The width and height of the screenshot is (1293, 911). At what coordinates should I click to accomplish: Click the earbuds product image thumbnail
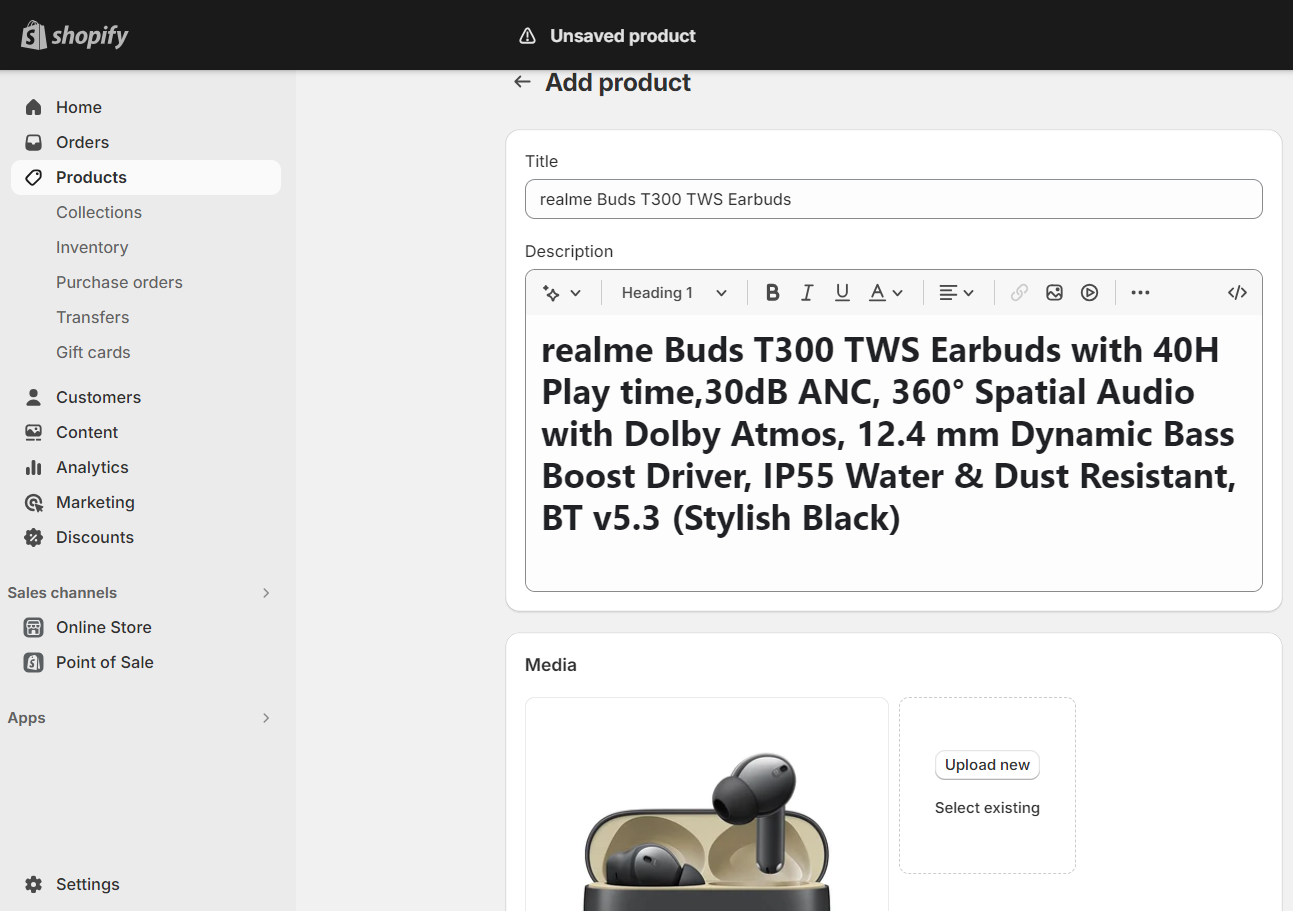pos(706,804)
